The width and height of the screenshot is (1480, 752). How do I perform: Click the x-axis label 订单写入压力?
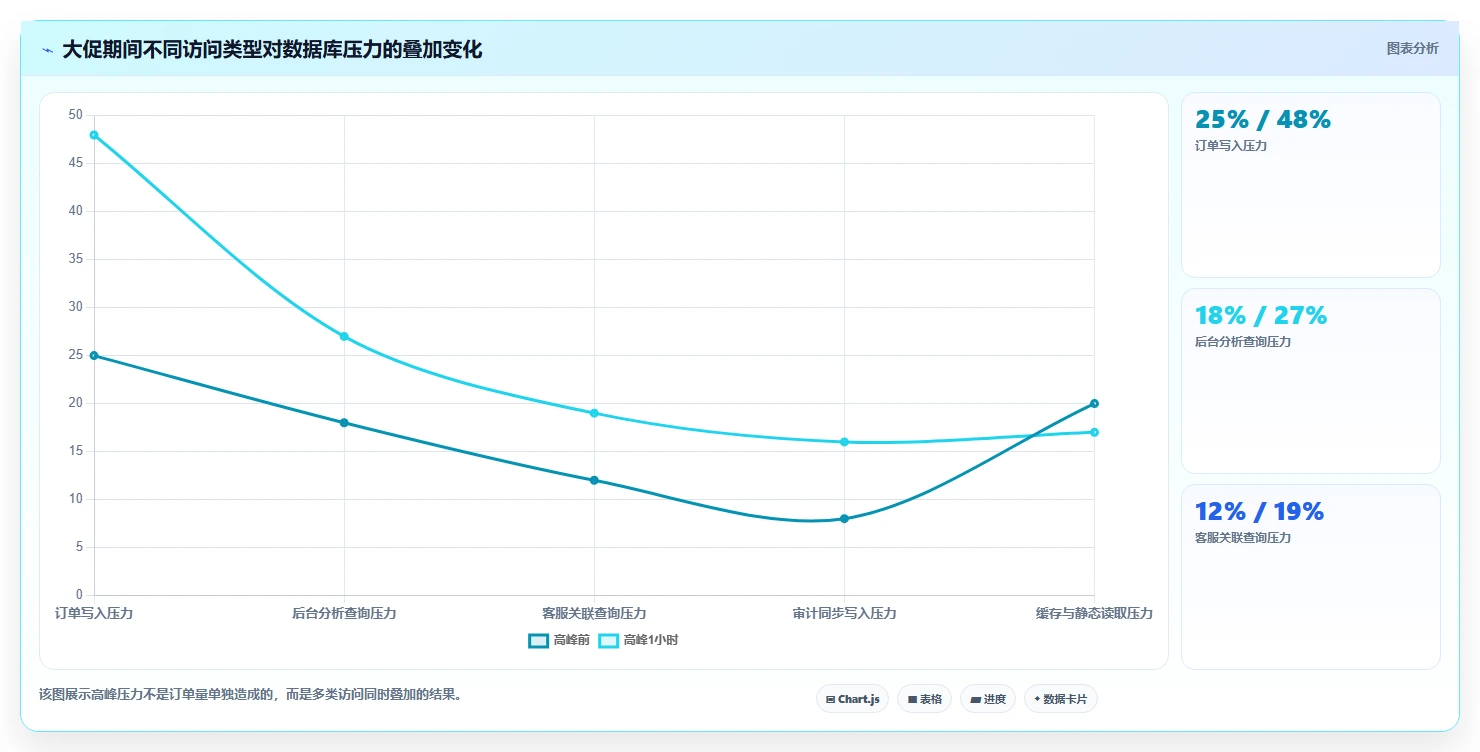pyautogui.click(x=94, y=613)
